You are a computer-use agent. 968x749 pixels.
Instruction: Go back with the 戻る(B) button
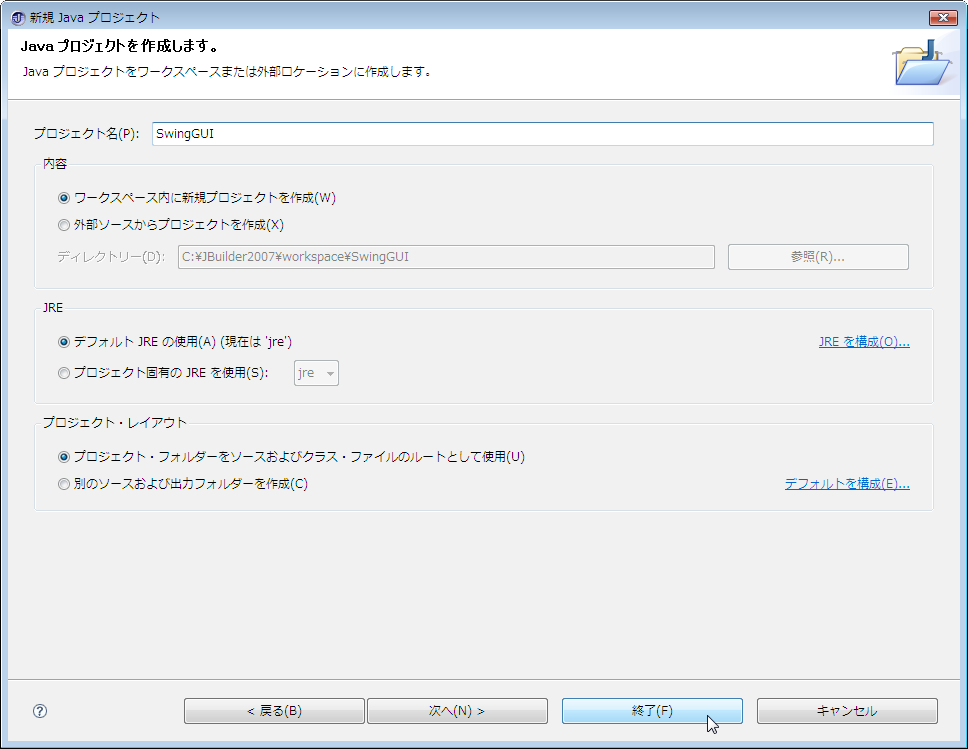pos(274,711)
